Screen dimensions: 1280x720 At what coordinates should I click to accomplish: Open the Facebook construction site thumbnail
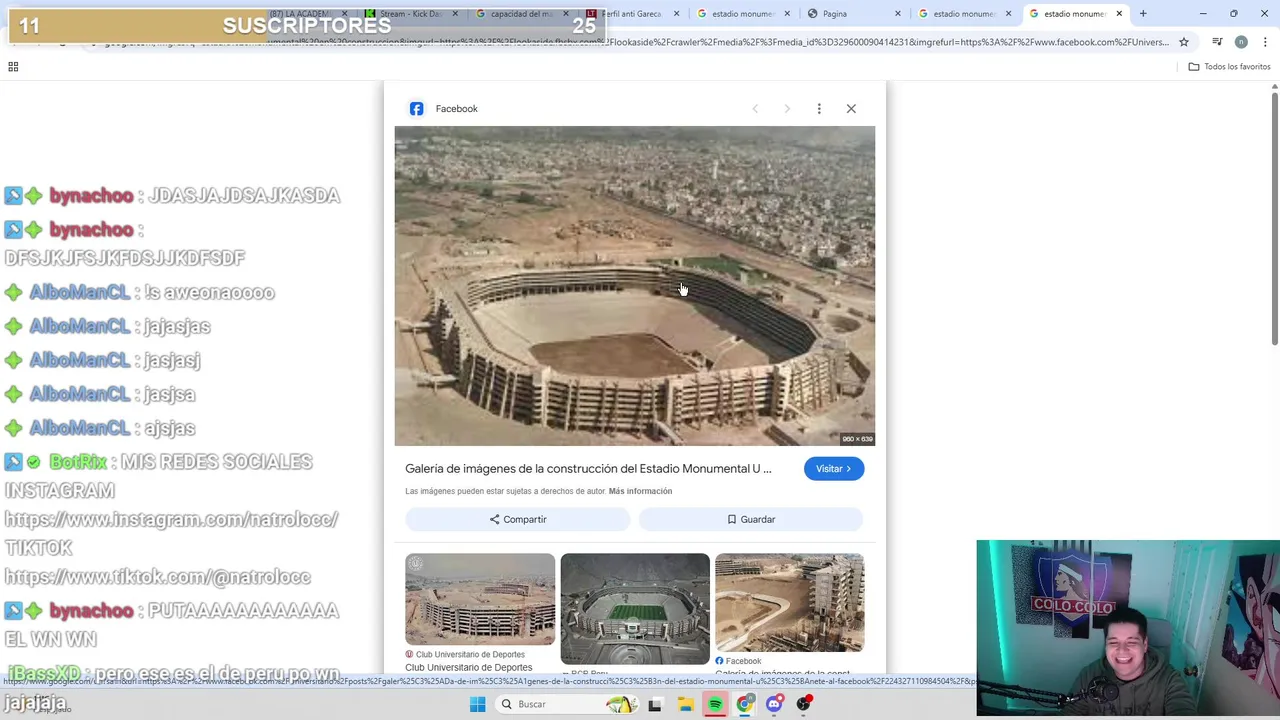(x=789, y=602)
